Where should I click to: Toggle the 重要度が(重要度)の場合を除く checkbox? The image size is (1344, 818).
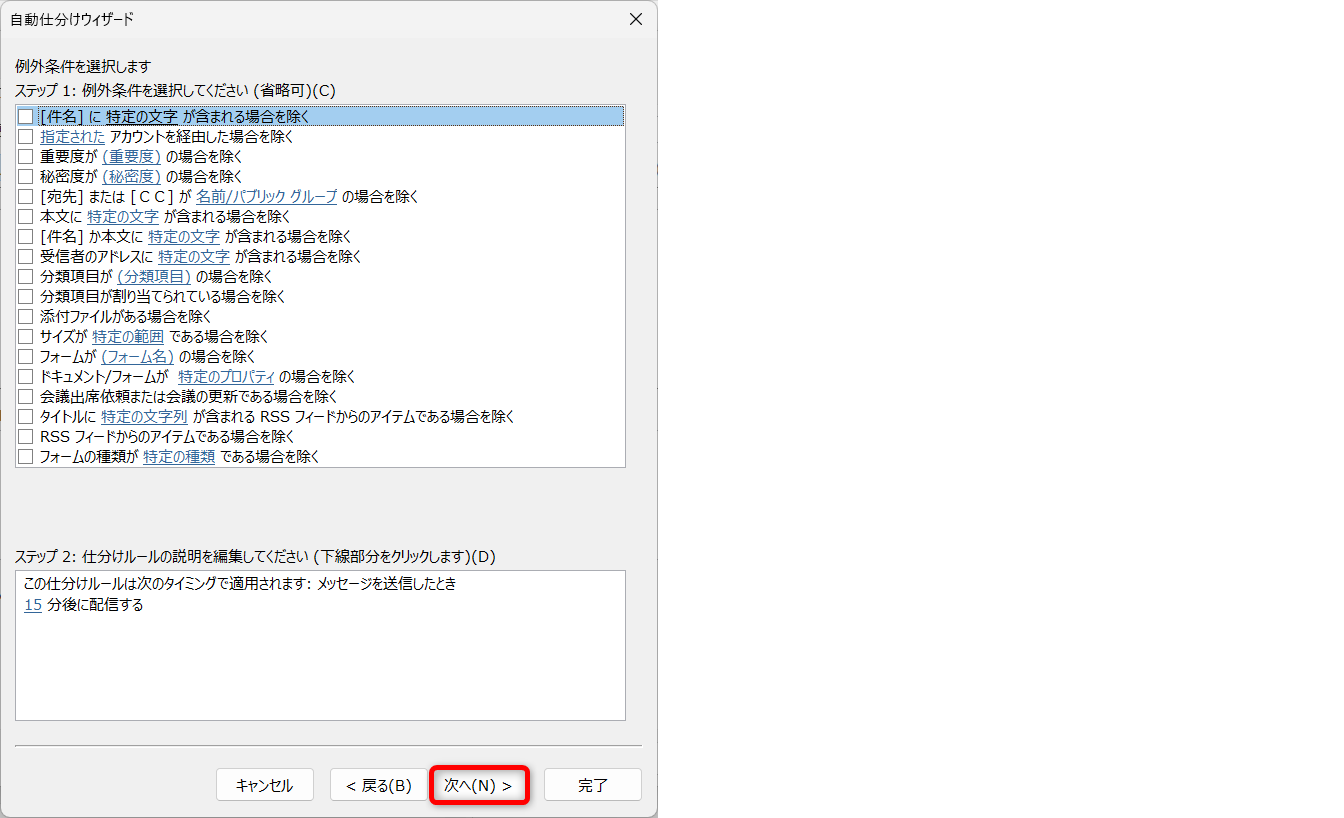click(26, 156)
